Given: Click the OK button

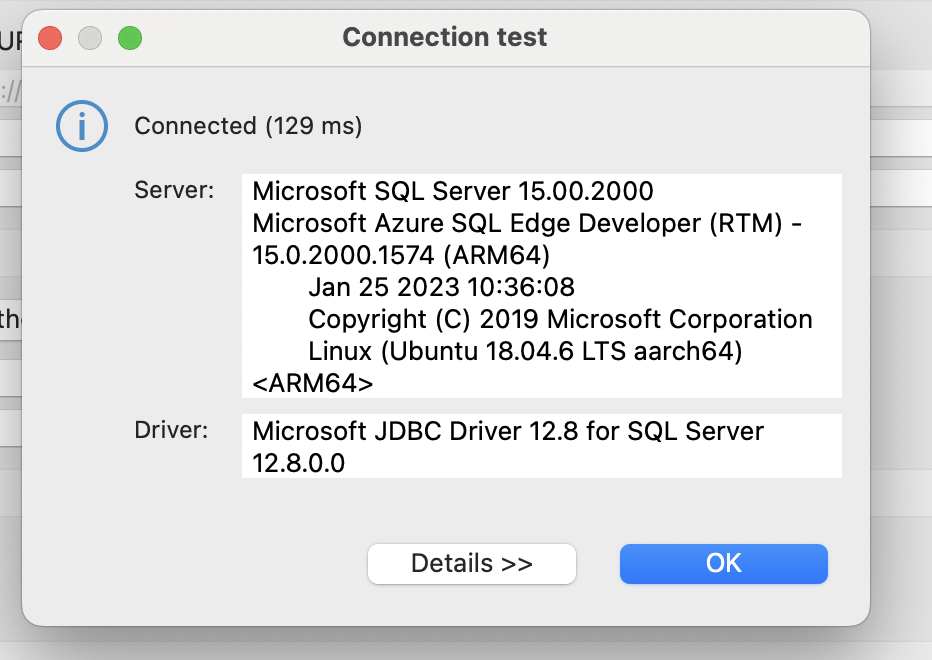Looking at the screenshot, I should click(x=723, y=564).
